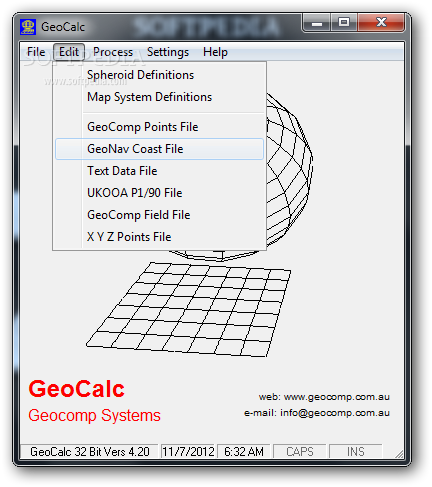The image size is (432, 487).
Task: Select the highlighted GeoNav Coast File item
Action: point(159,149)
